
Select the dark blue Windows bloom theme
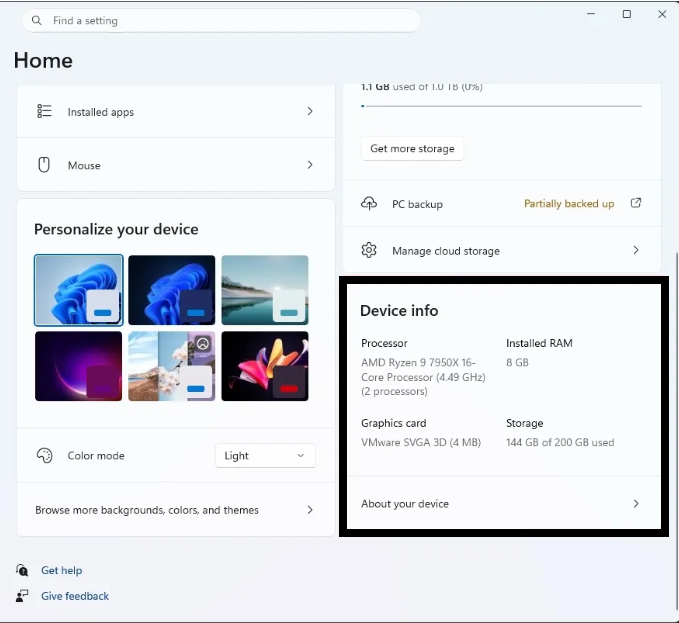171,289
